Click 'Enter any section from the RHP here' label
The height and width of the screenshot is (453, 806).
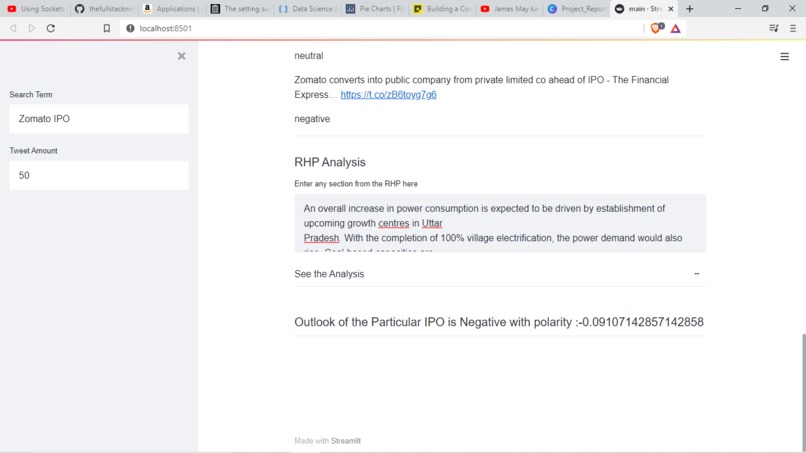pyautogui.click(x=356, y=184)
